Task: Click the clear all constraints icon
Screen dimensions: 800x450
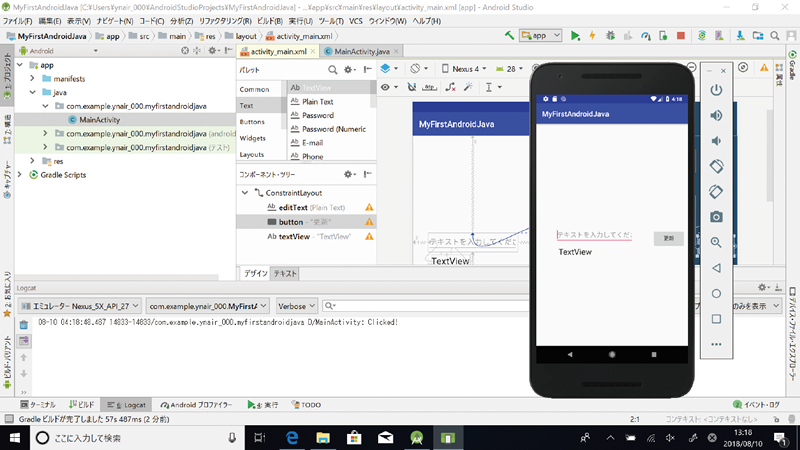Action: tap(450, 87)
